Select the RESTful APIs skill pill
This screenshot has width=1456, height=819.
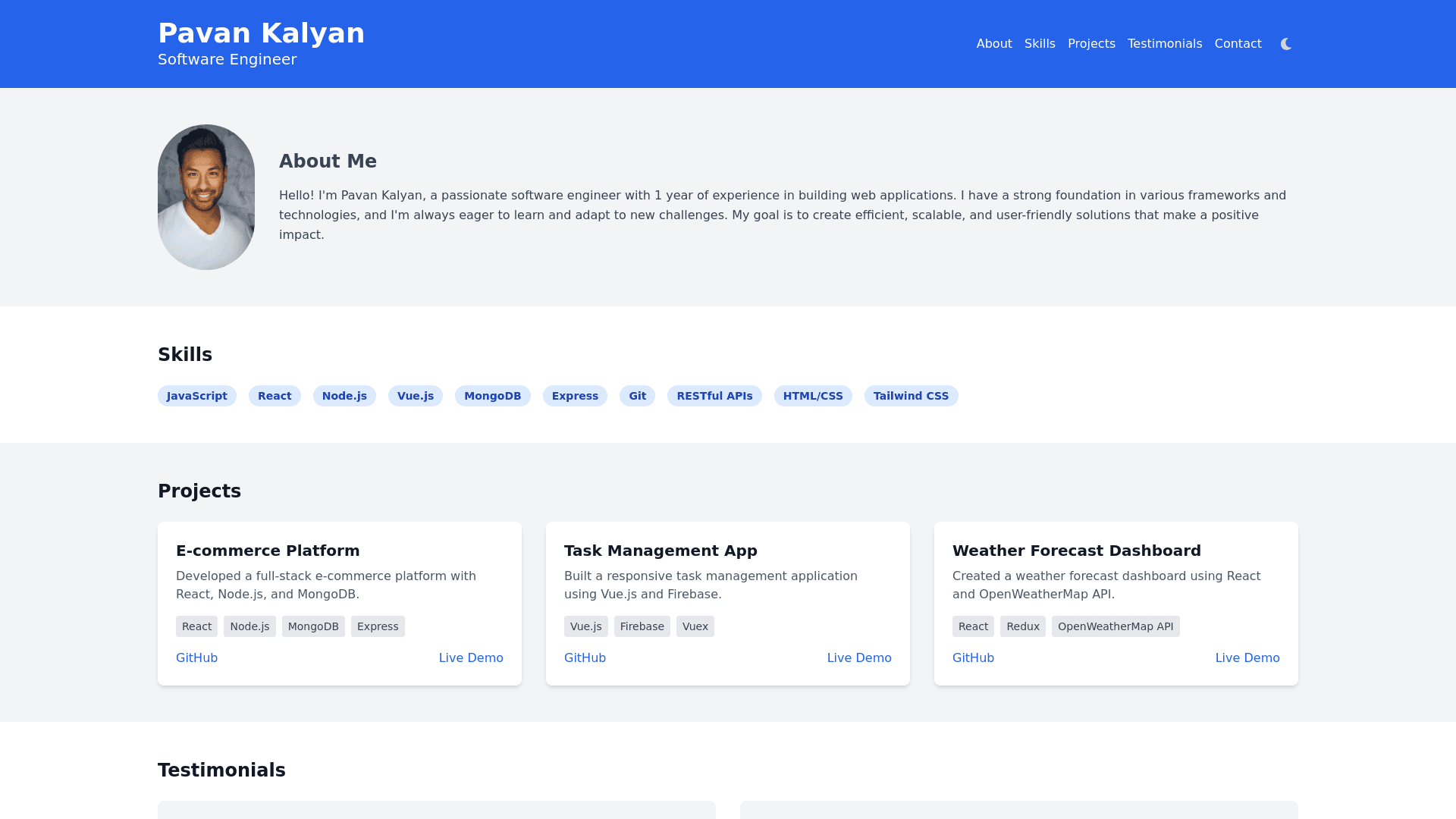tap(714, 396)
